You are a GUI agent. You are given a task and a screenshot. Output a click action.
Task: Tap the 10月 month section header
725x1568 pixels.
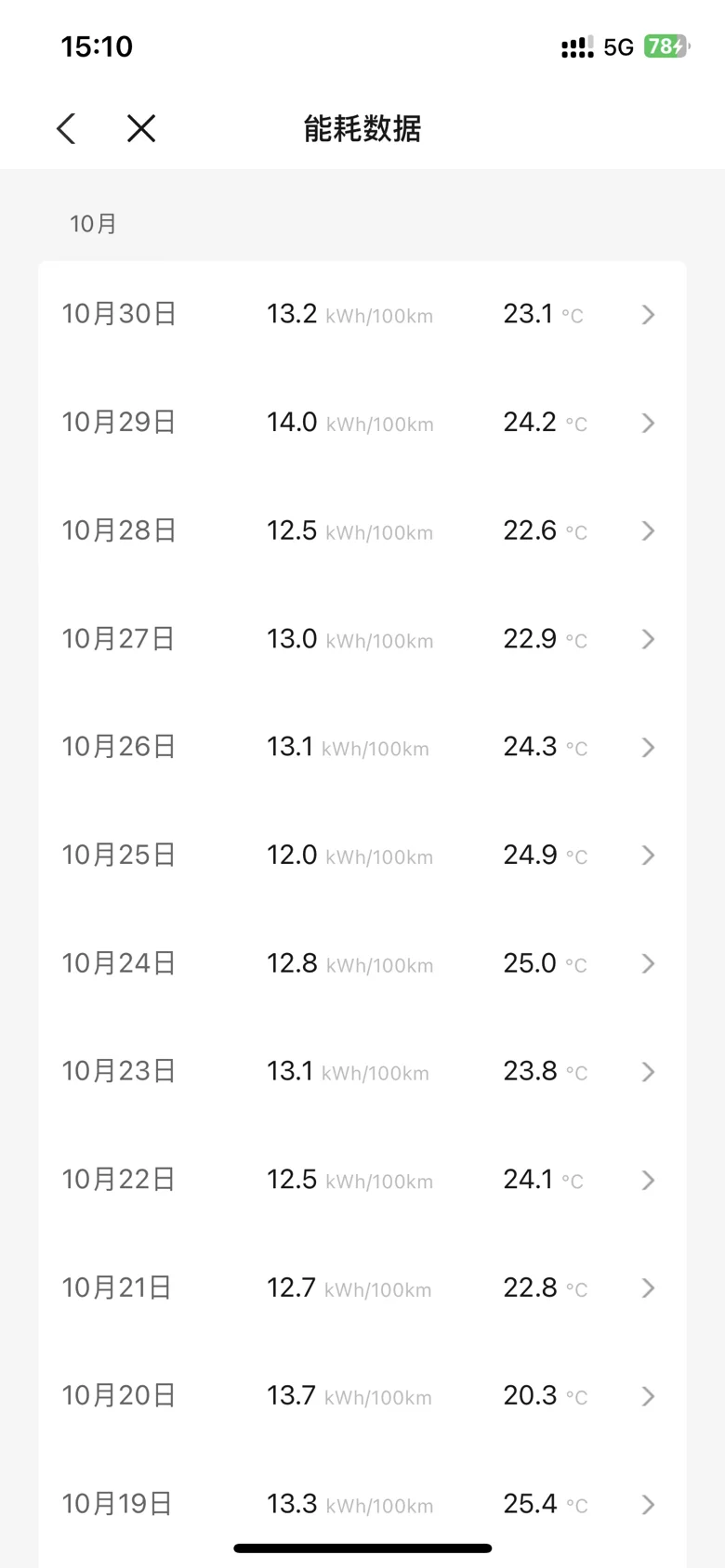93,224
